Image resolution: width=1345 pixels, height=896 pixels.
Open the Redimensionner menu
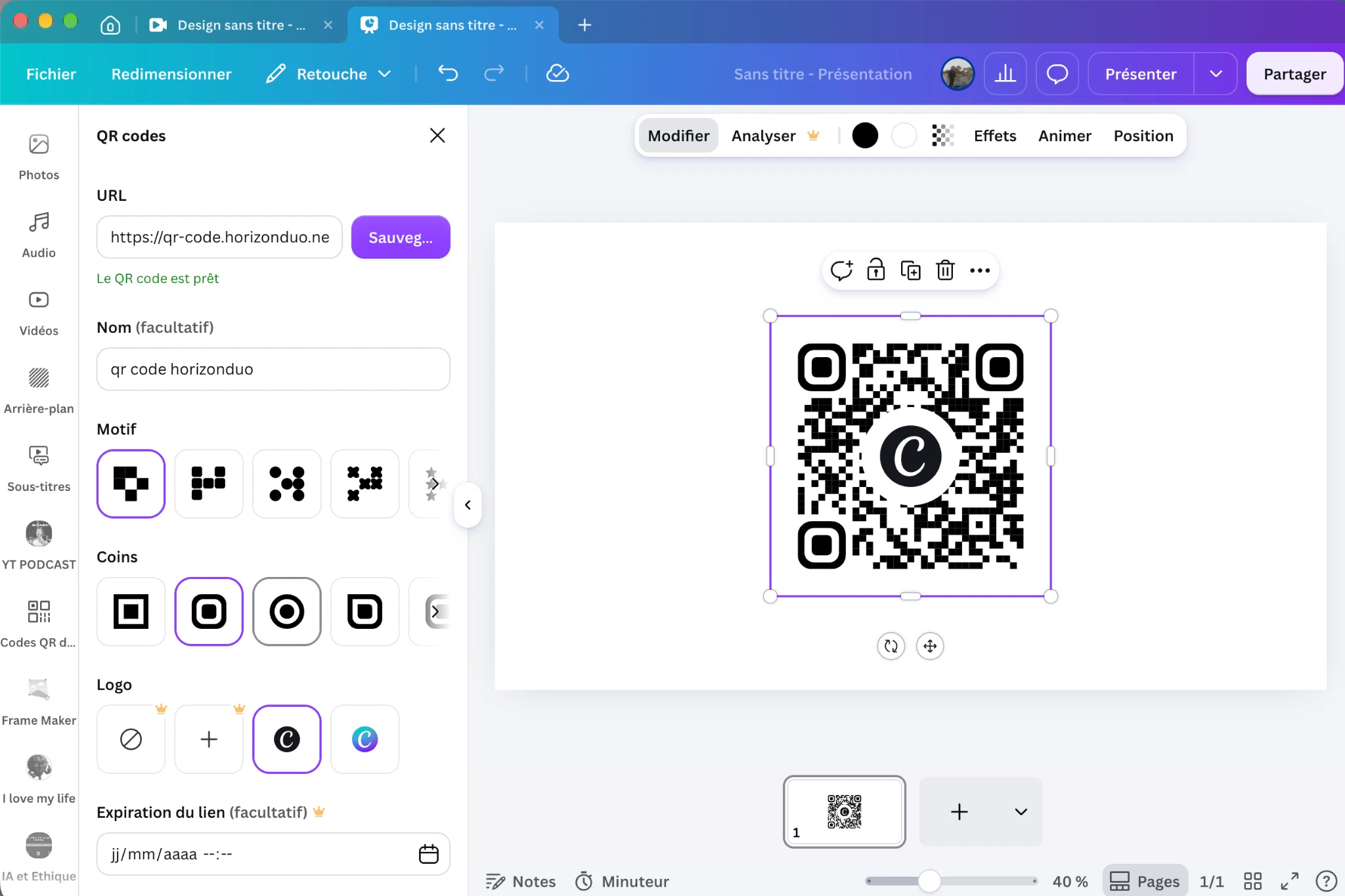click(171, 74)
